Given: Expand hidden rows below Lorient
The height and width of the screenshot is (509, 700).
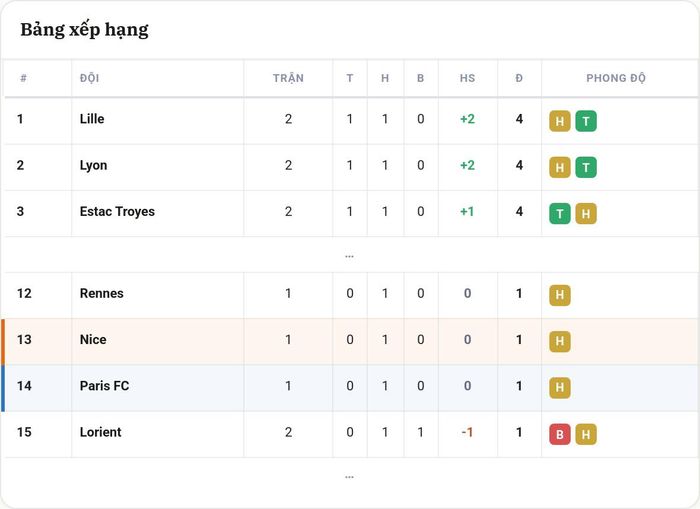Looking at the screenshot, I should (x=350, y=476).
